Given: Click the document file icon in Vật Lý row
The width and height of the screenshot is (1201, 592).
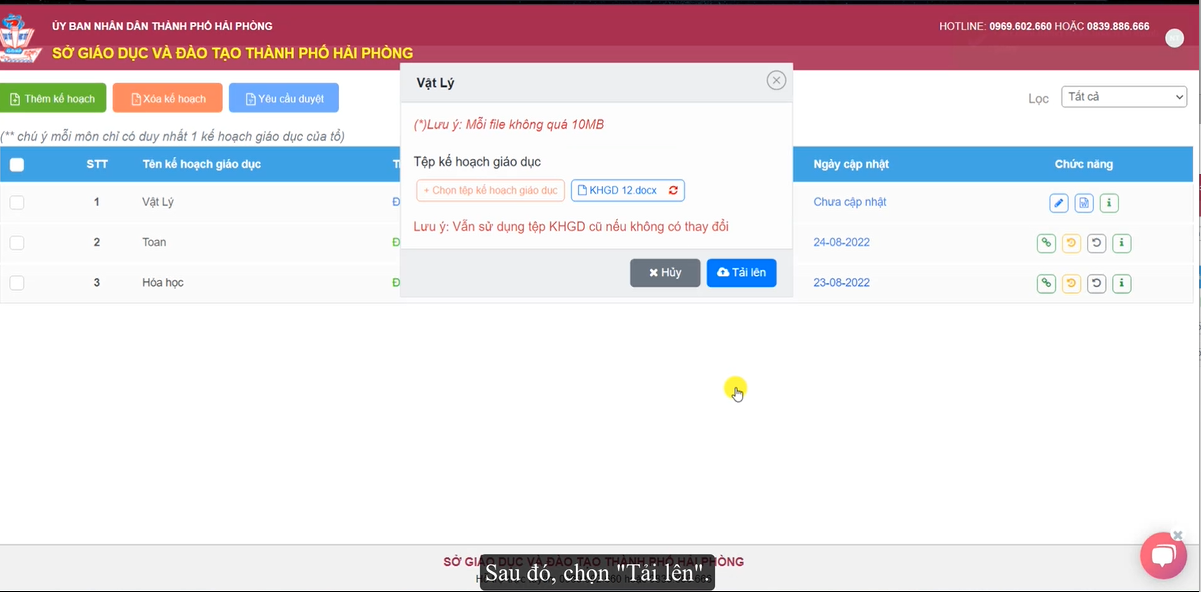Looking at the screenshot, I should click(x=1084, y=203).
